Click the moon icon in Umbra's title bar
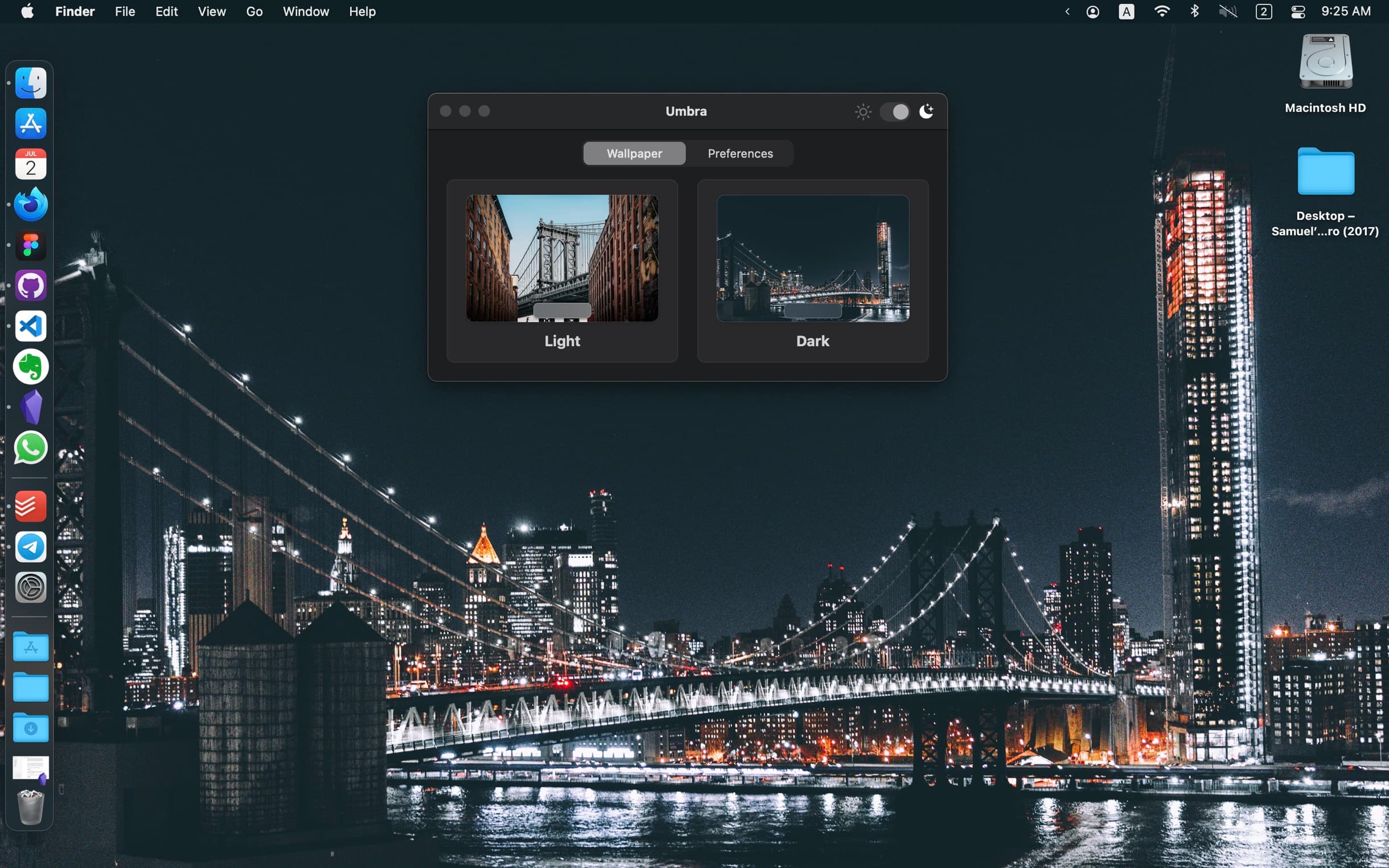Screen dimensions: 1389x868 coord(926,112)
